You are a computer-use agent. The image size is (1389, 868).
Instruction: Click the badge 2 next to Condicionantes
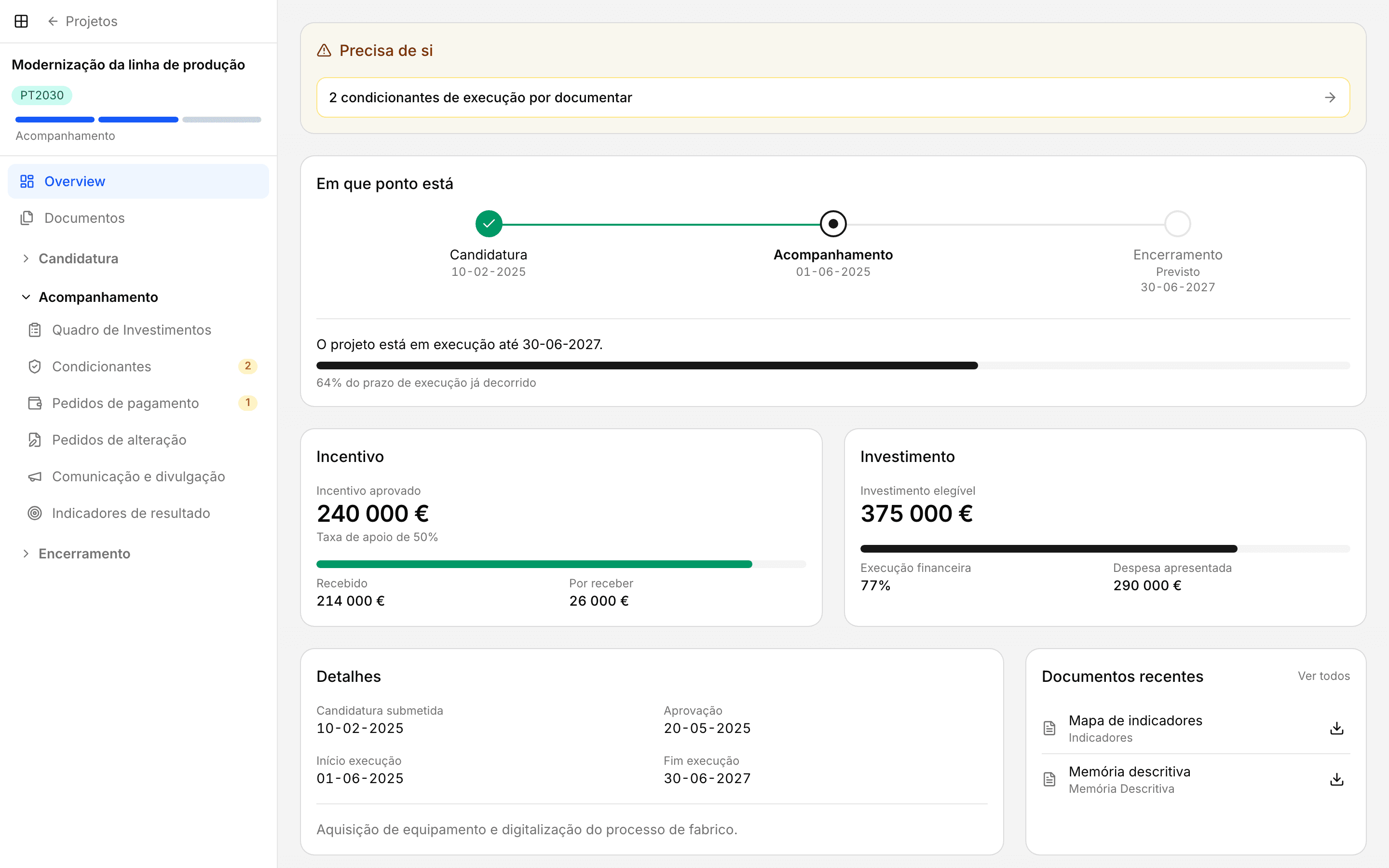click(247, 366)
